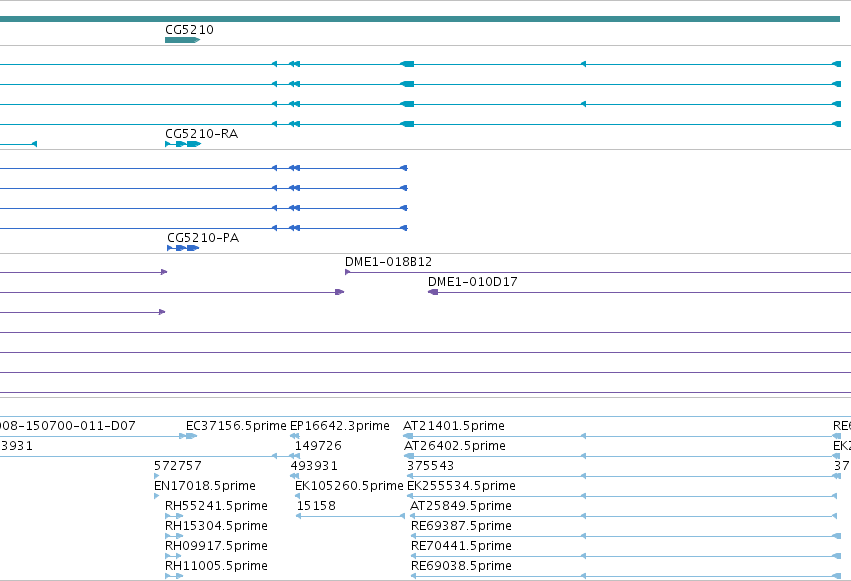Image resolution: width=851 pixels, height=581 pixels.
Task: Click the CG5210-PA coding glyph
Action: click(x=183, y=248)
